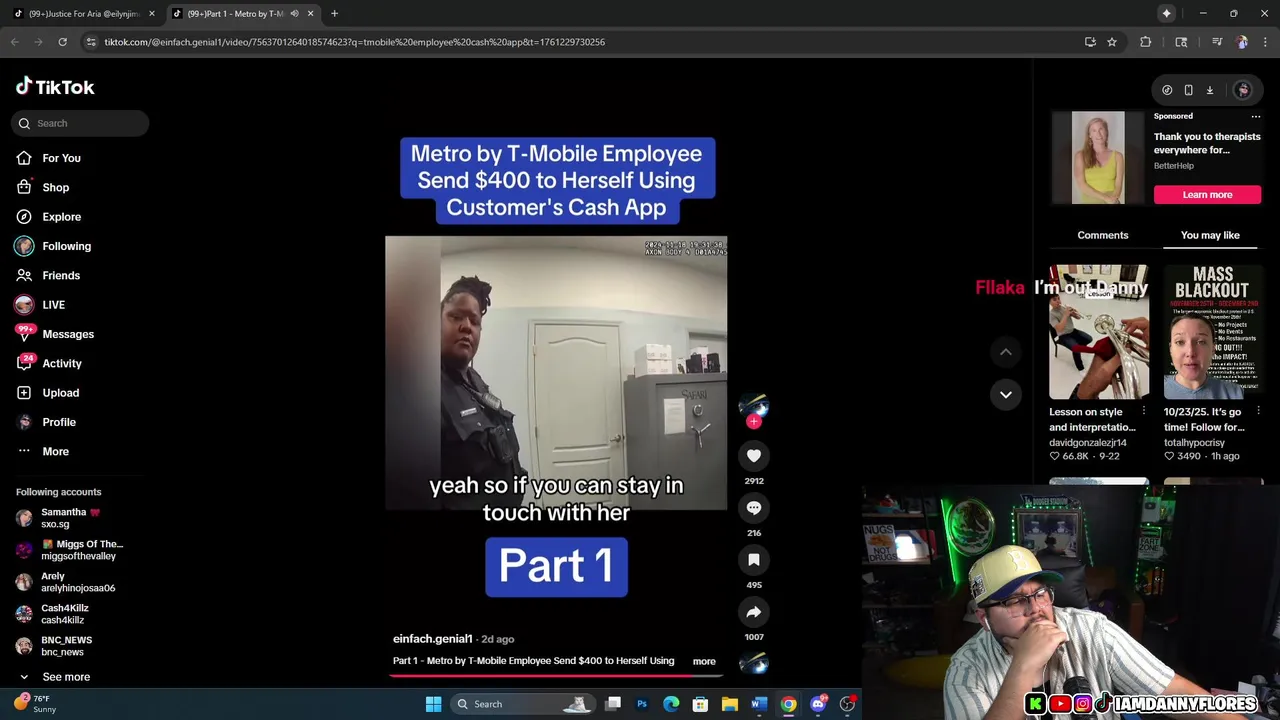Go to the next video with down arrow

tap(1006, 394)
